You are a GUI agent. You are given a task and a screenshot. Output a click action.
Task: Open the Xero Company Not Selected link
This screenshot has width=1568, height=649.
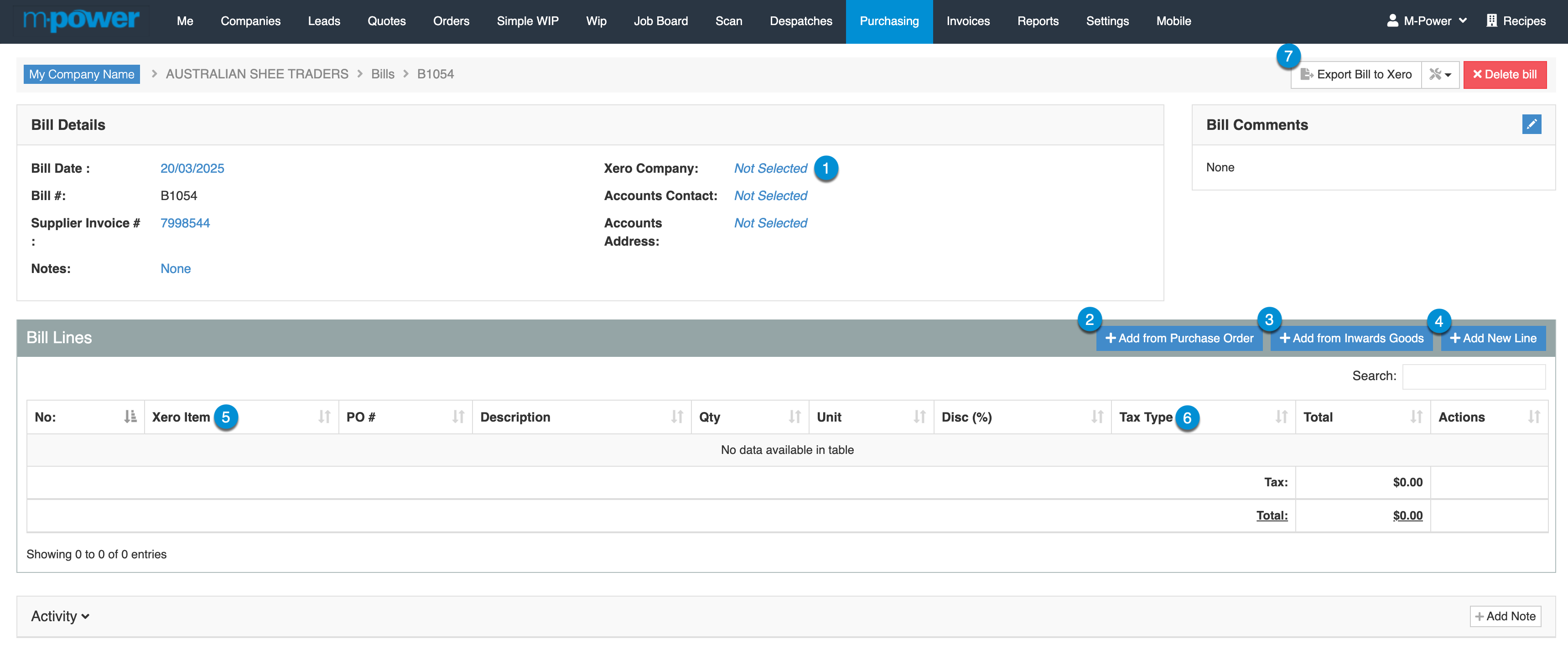[x=771, y=169]
